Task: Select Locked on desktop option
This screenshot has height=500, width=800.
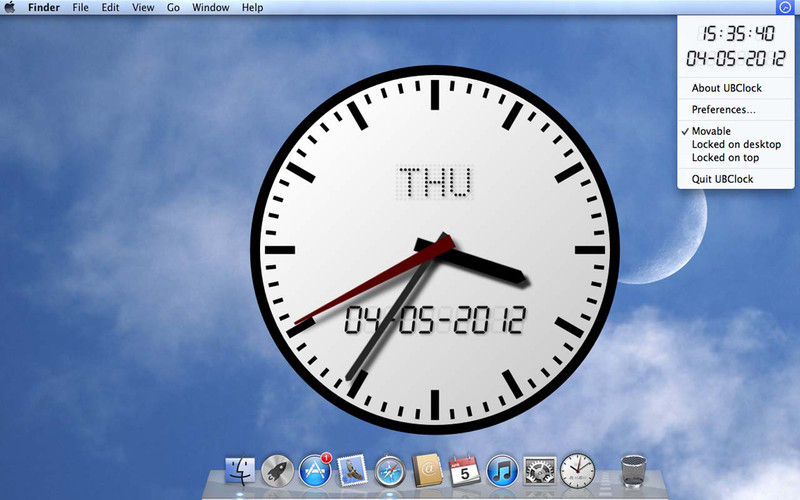Action: [x=736, y=144]
